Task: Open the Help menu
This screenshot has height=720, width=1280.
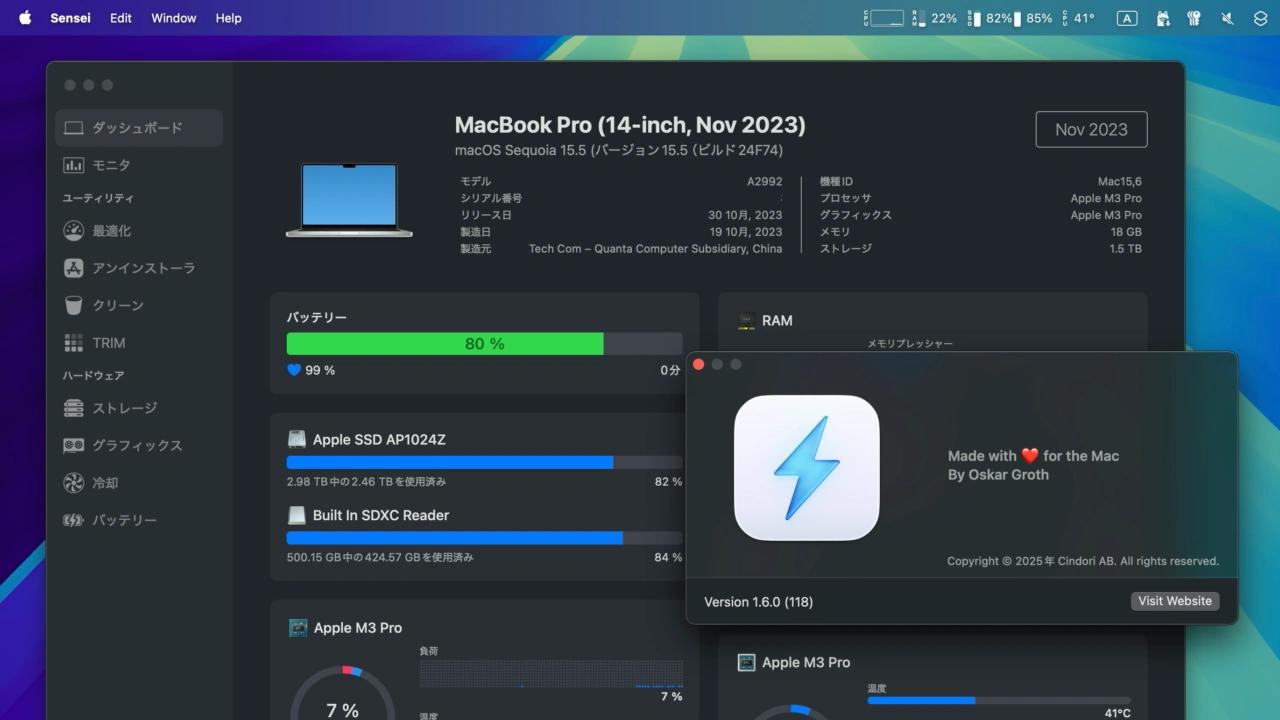Action: coord(229,18)
